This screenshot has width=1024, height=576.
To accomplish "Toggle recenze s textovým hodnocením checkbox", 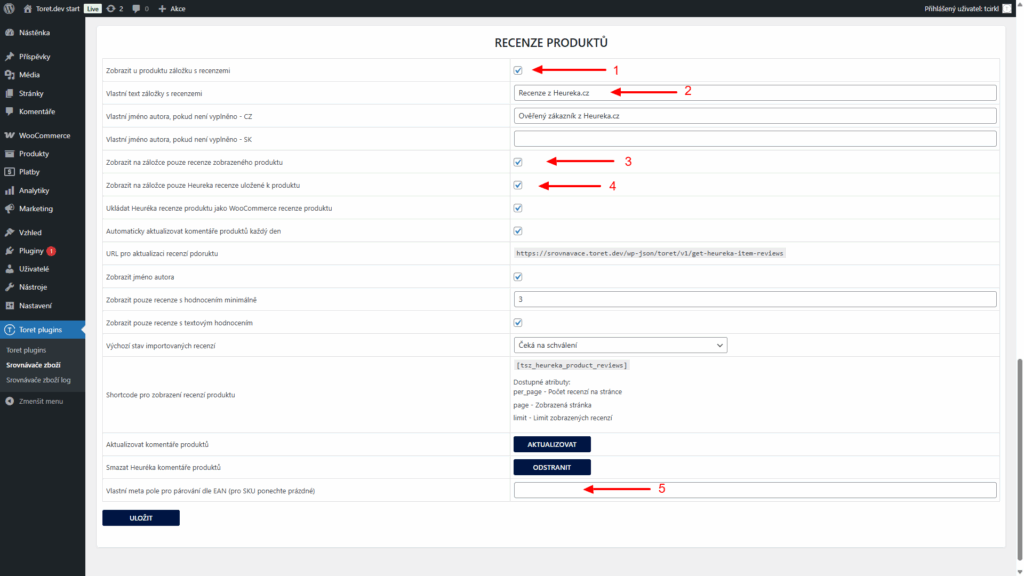I will tap(518, 323).
